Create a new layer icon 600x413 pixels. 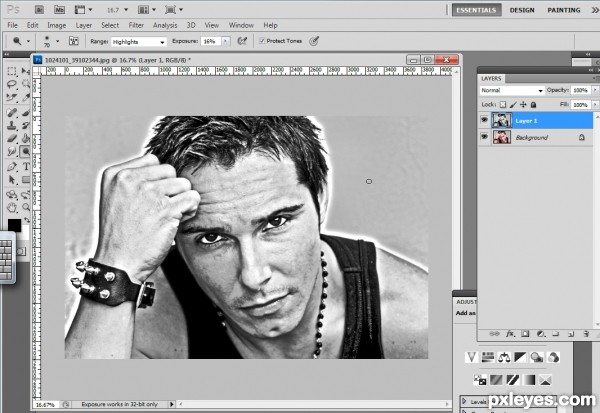point(571,334)
